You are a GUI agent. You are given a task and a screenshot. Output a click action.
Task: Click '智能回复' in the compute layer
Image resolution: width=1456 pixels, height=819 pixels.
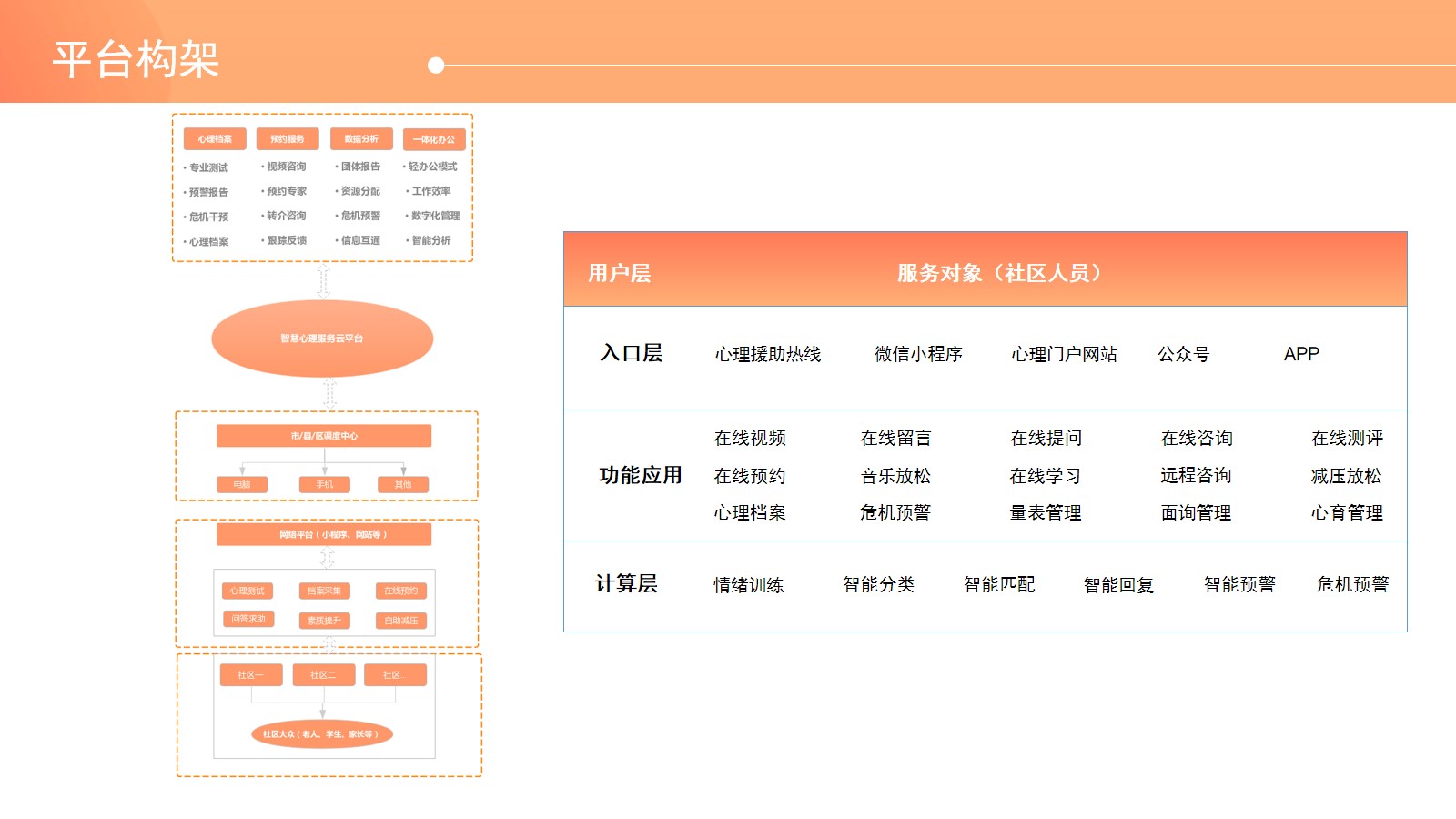pos(1119,585)
